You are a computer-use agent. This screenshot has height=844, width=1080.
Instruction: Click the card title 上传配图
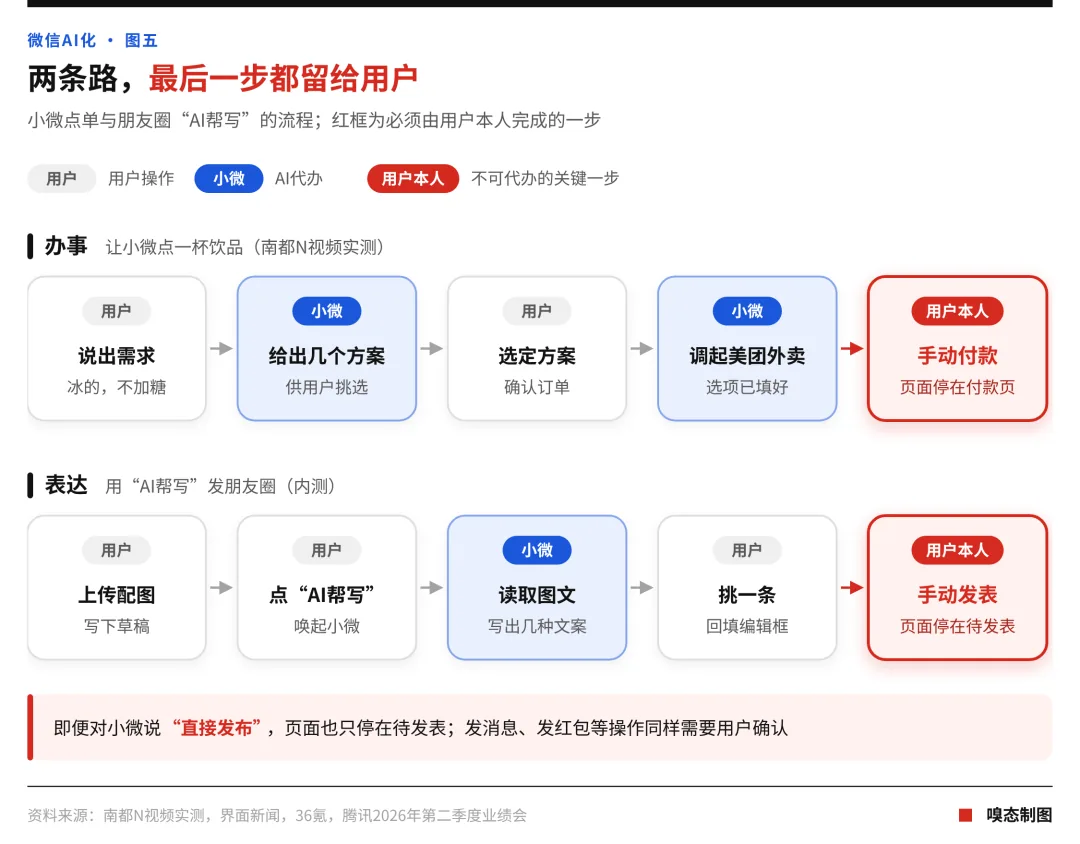click(x=116, y=595)
